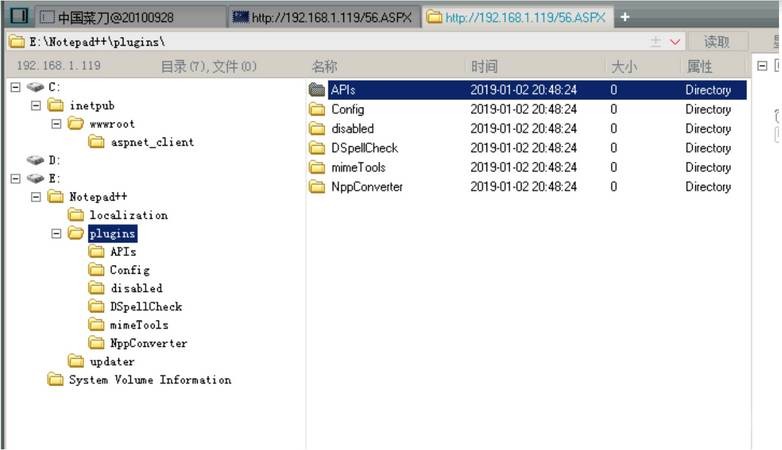Click the folder icon beside the path field
The height and width of the screenshot is (450, 782).
(x=15, y=42)
